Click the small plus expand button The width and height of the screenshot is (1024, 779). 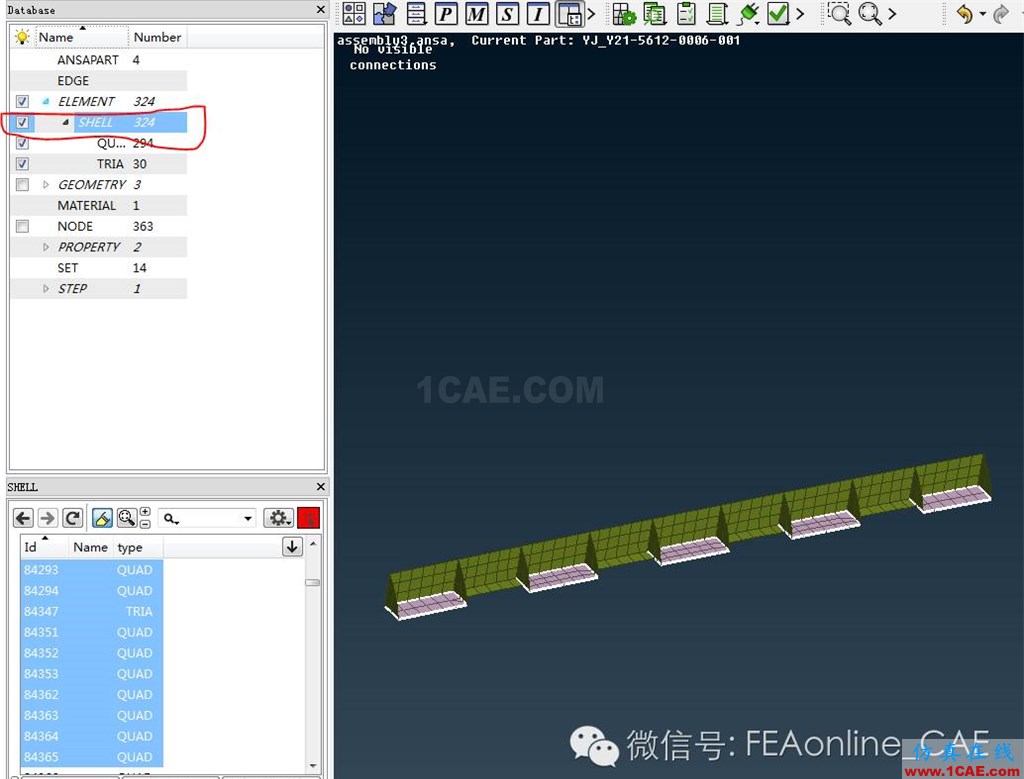click(x=145, y=512)
